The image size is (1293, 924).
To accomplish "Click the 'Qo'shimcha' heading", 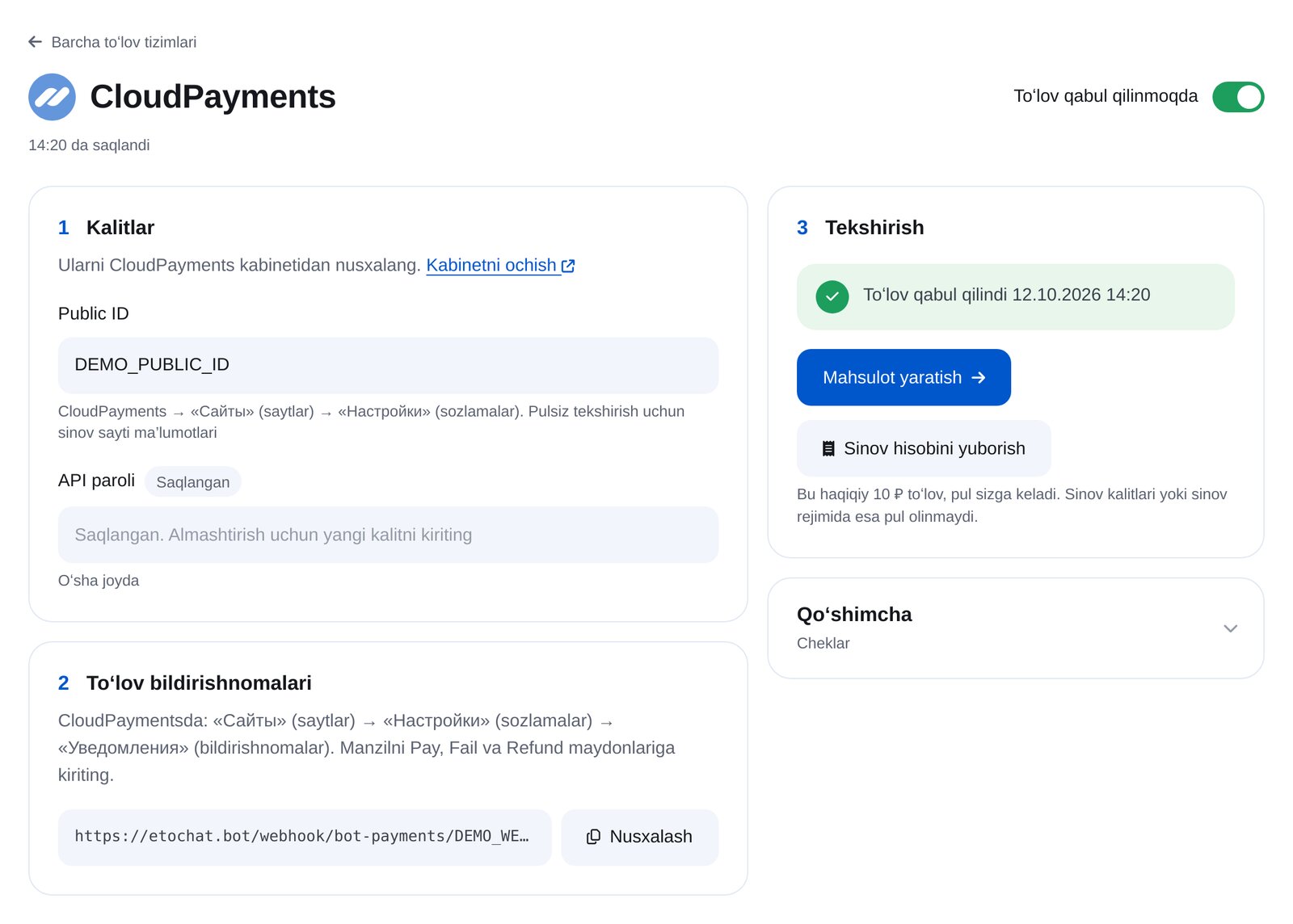I will click(854, 615).
